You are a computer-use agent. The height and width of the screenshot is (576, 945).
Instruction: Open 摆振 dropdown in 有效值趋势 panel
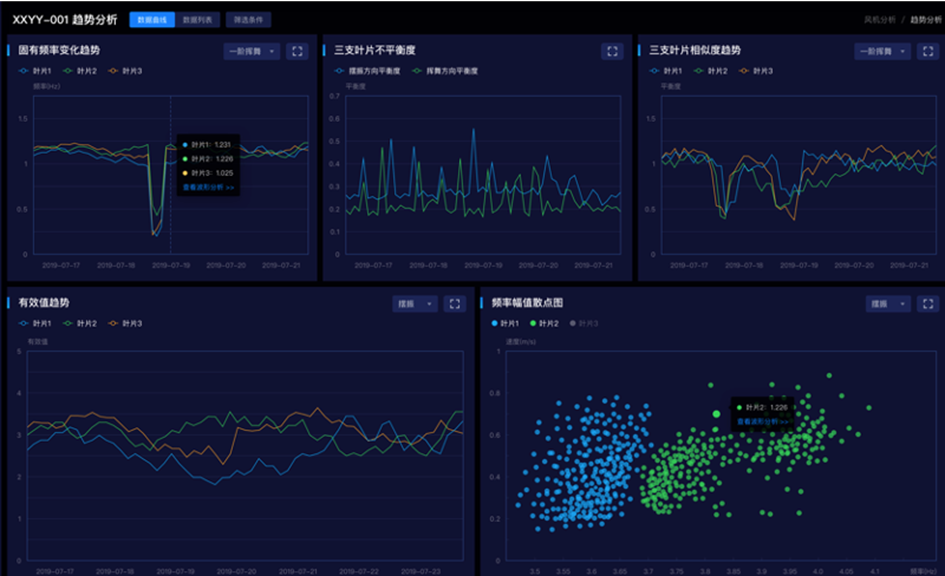point(415,304)
